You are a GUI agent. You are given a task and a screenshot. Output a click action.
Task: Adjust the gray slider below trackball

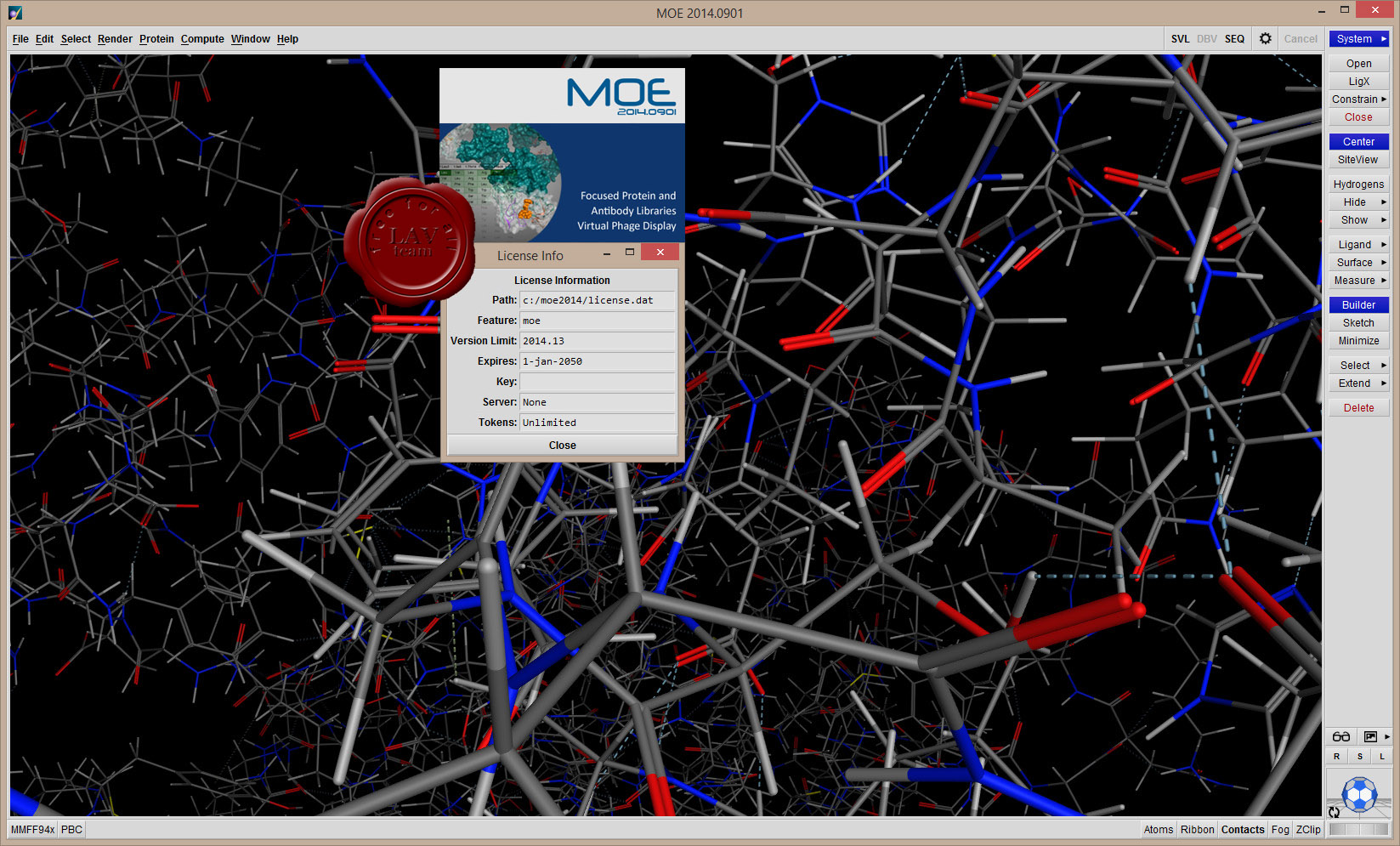point(1358,829)
